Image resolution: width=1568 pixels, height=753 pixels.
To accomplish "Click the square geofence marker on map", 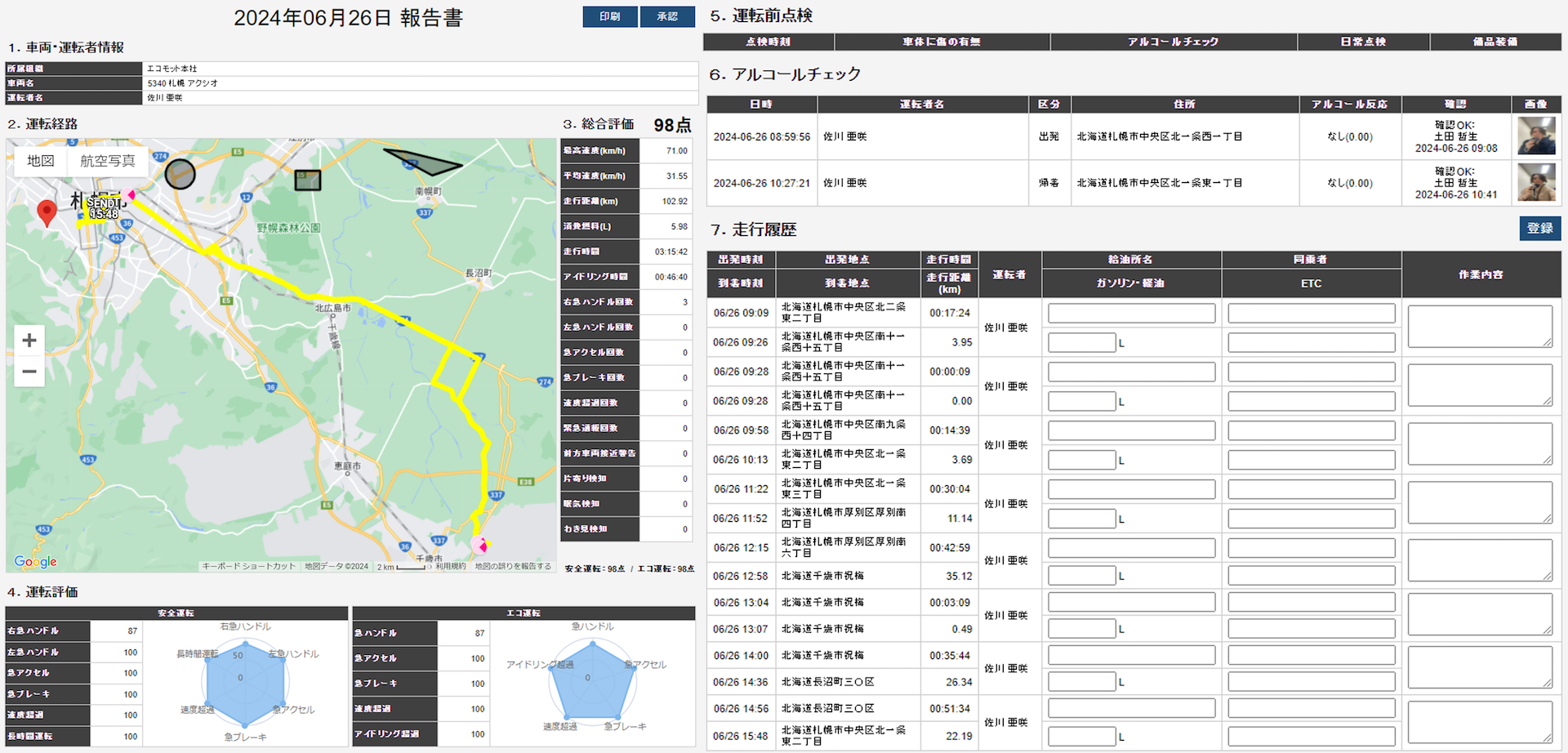I will pos(307,180).
